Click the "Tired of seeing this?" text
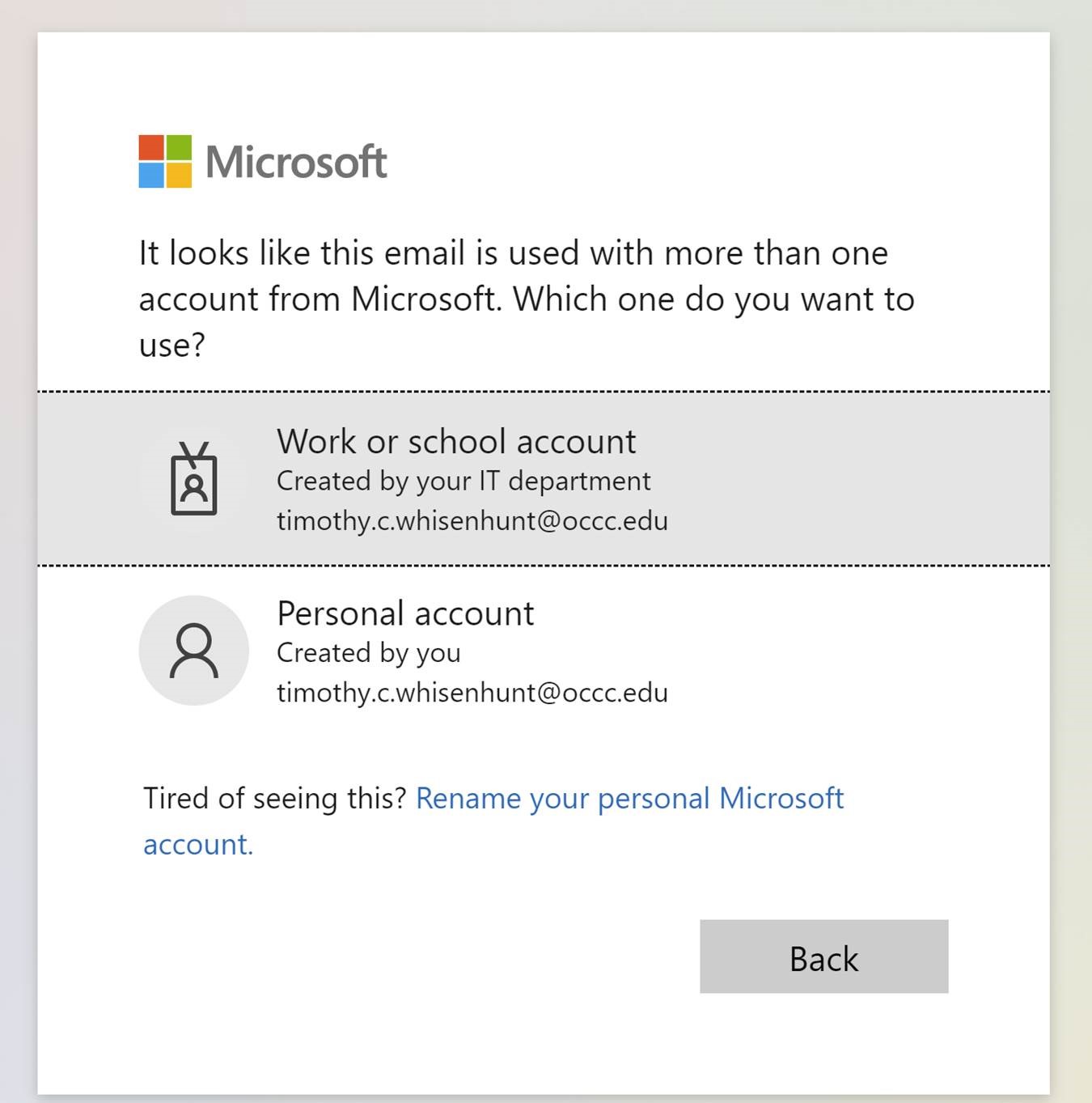 [275, 799]
